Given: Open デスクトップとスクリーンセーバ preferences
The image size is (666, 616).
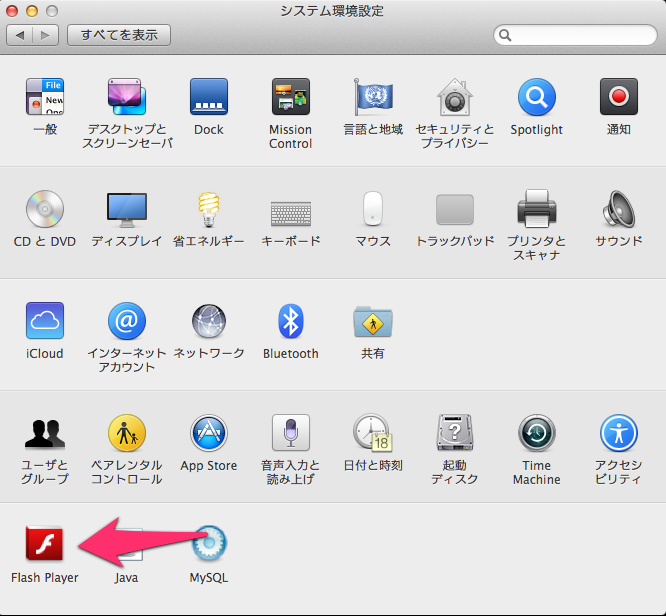Looking at the screenshot, I should 127,97.
